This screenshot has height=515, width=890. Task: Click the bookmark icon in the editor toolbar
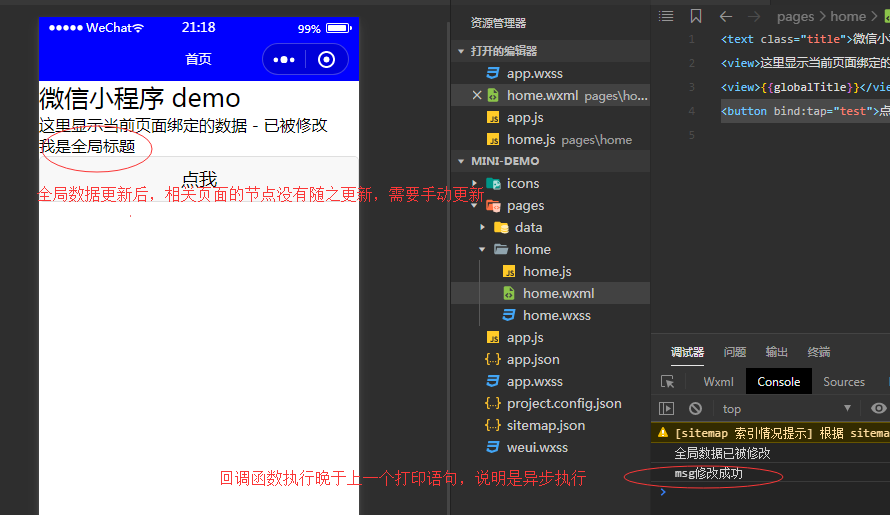pyautogui.click(x=696, y=16)
